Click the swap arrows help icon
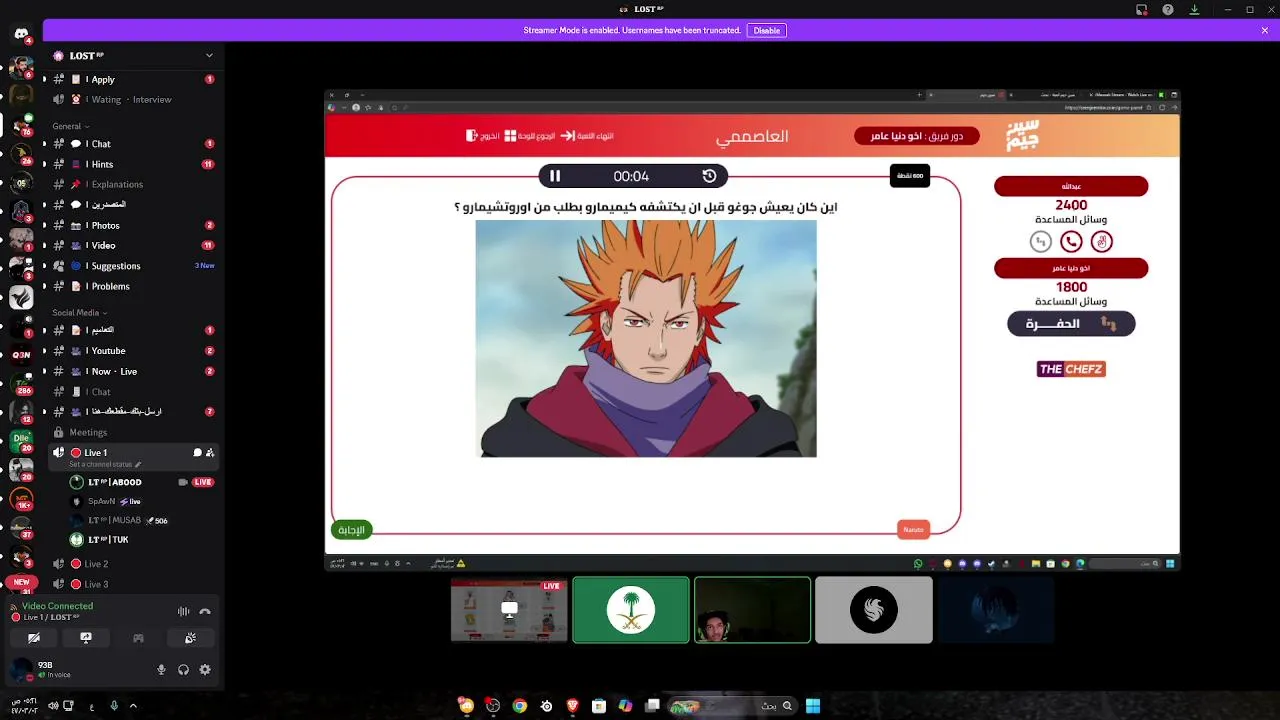This screenshot has height=720, width=1280. click(1041, 241)
